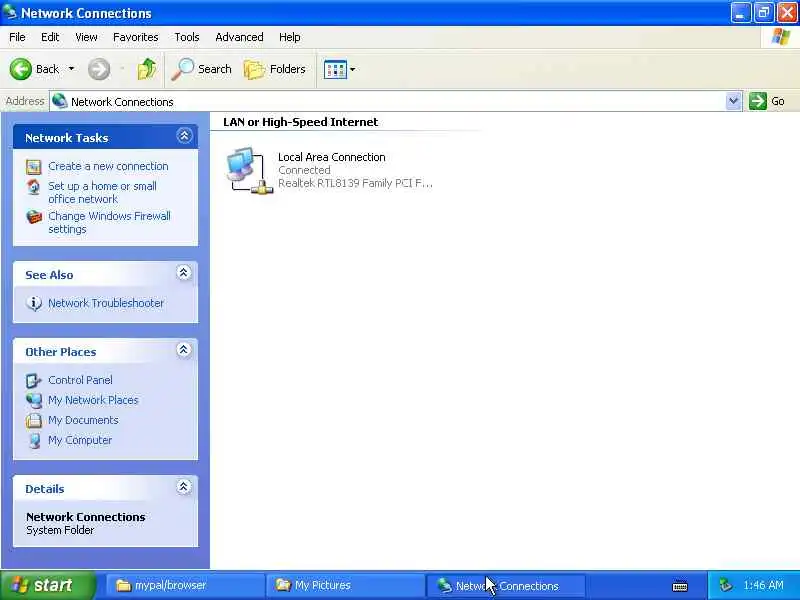
Task: Click the System Folder details text
Action: pyautogui.click(x=60, y=531)
